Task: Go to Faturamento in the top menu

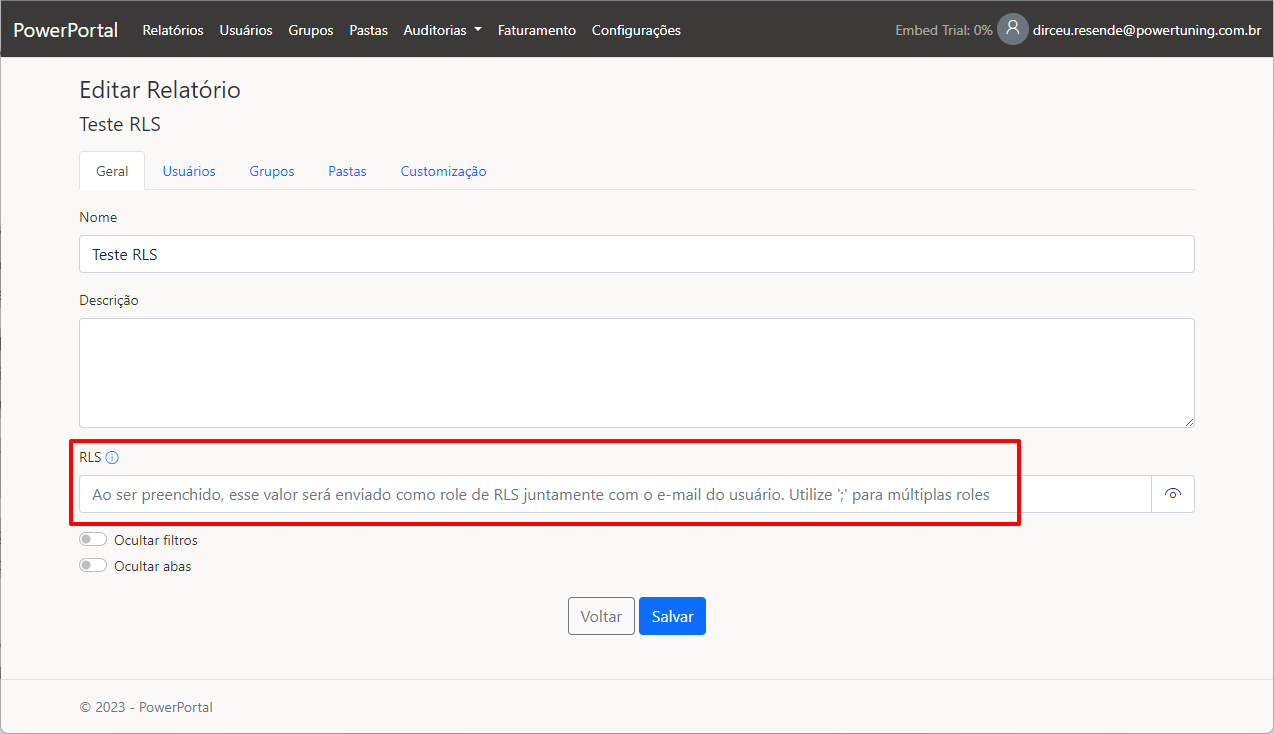Action: (536, 30)
